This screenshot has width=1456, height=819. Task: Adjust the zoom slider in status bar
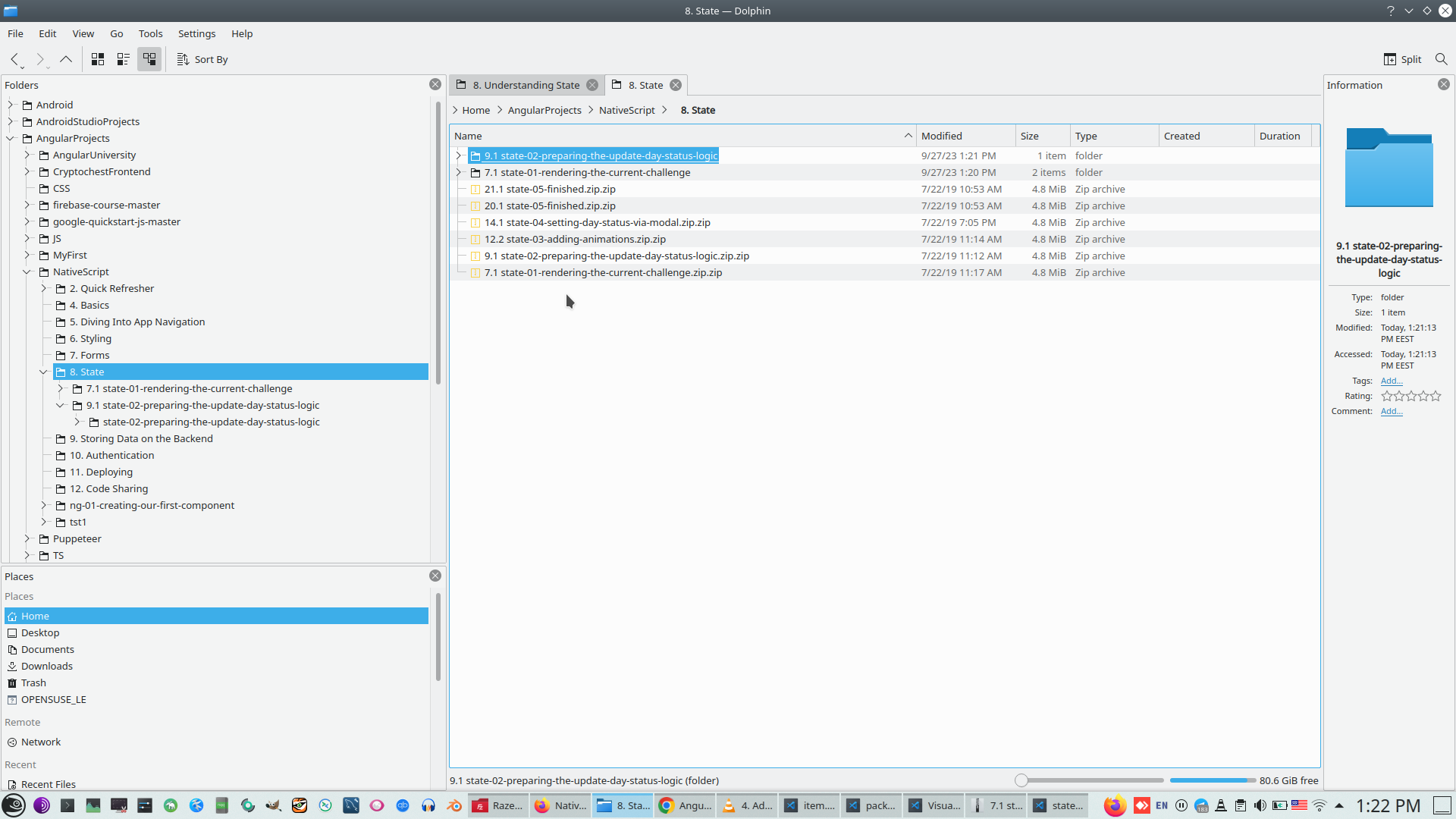click(x=1021, y=780)
